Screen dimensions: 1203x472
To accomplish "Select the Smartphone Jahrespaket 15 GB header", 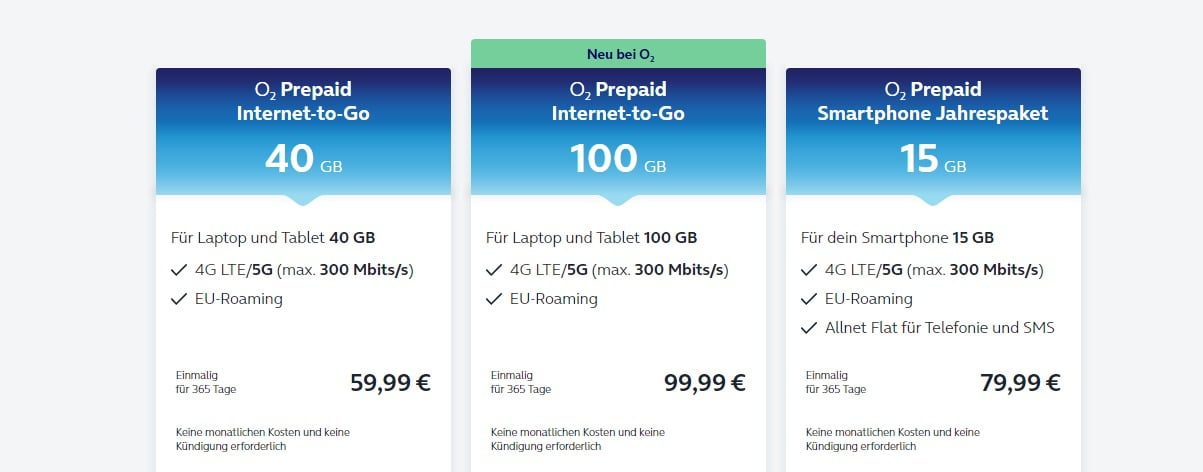I will point(933,131).
